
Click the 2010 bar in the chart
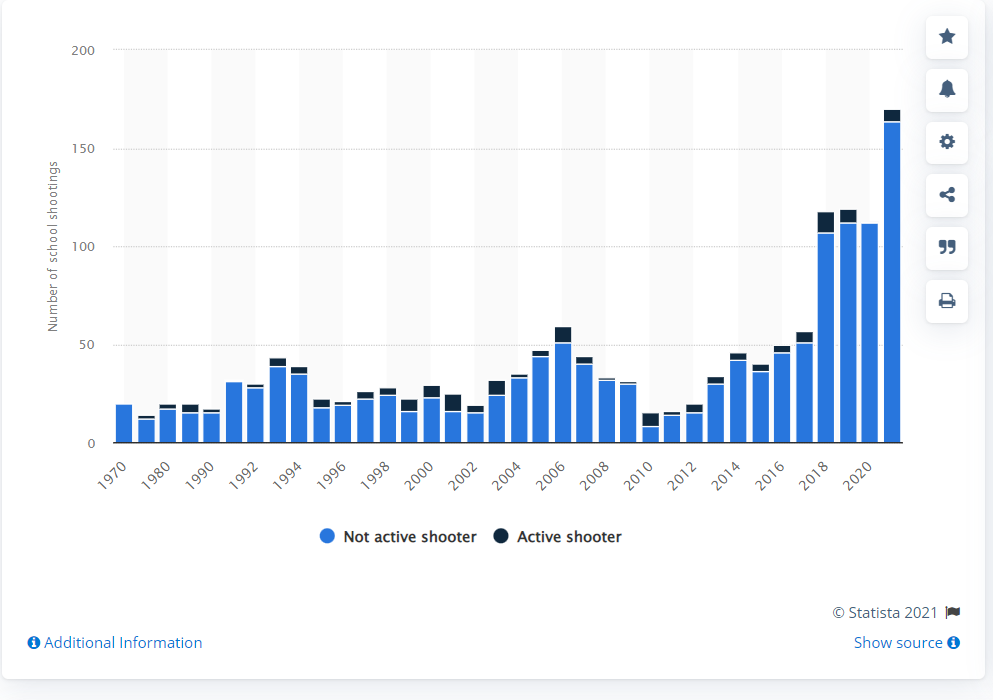(x=651, y=432)
